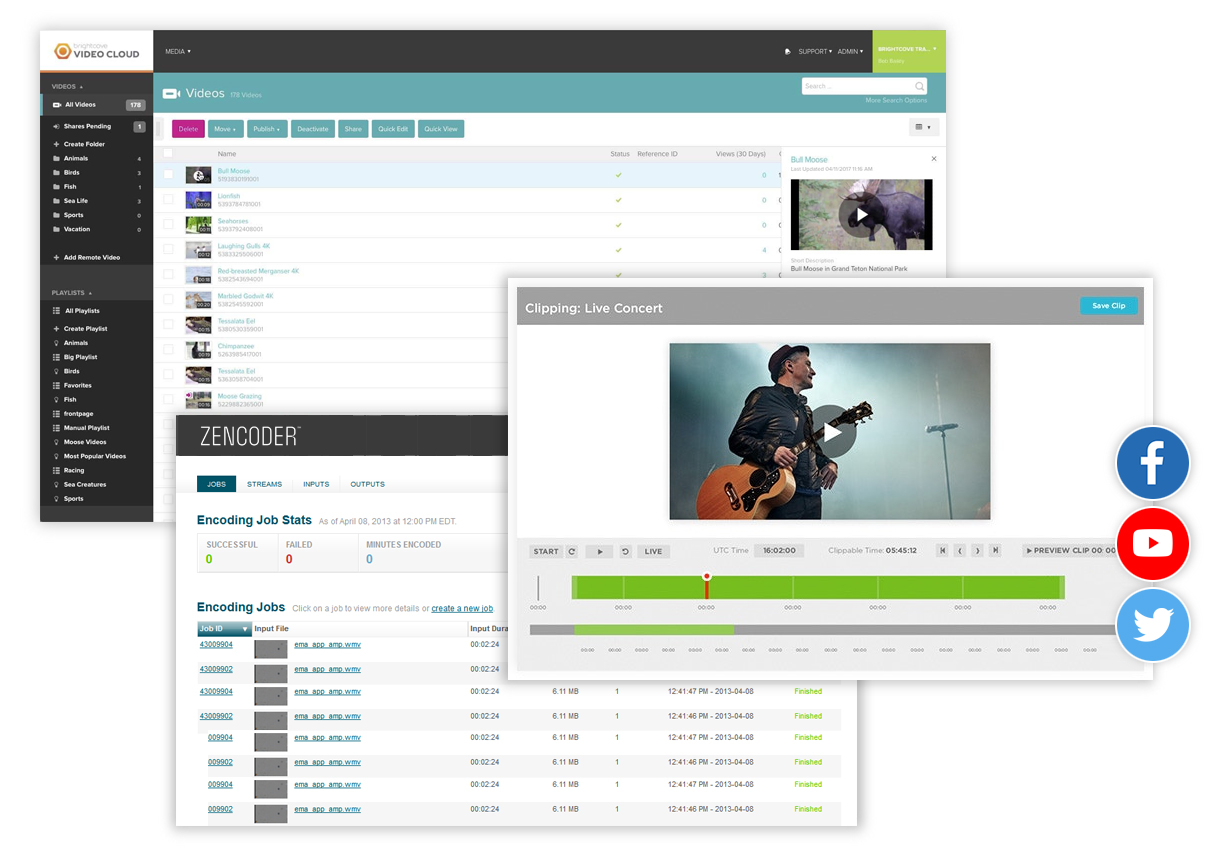Click the More Search Options link
This screenshot has width=1224, height=858.
pos(896,101)
